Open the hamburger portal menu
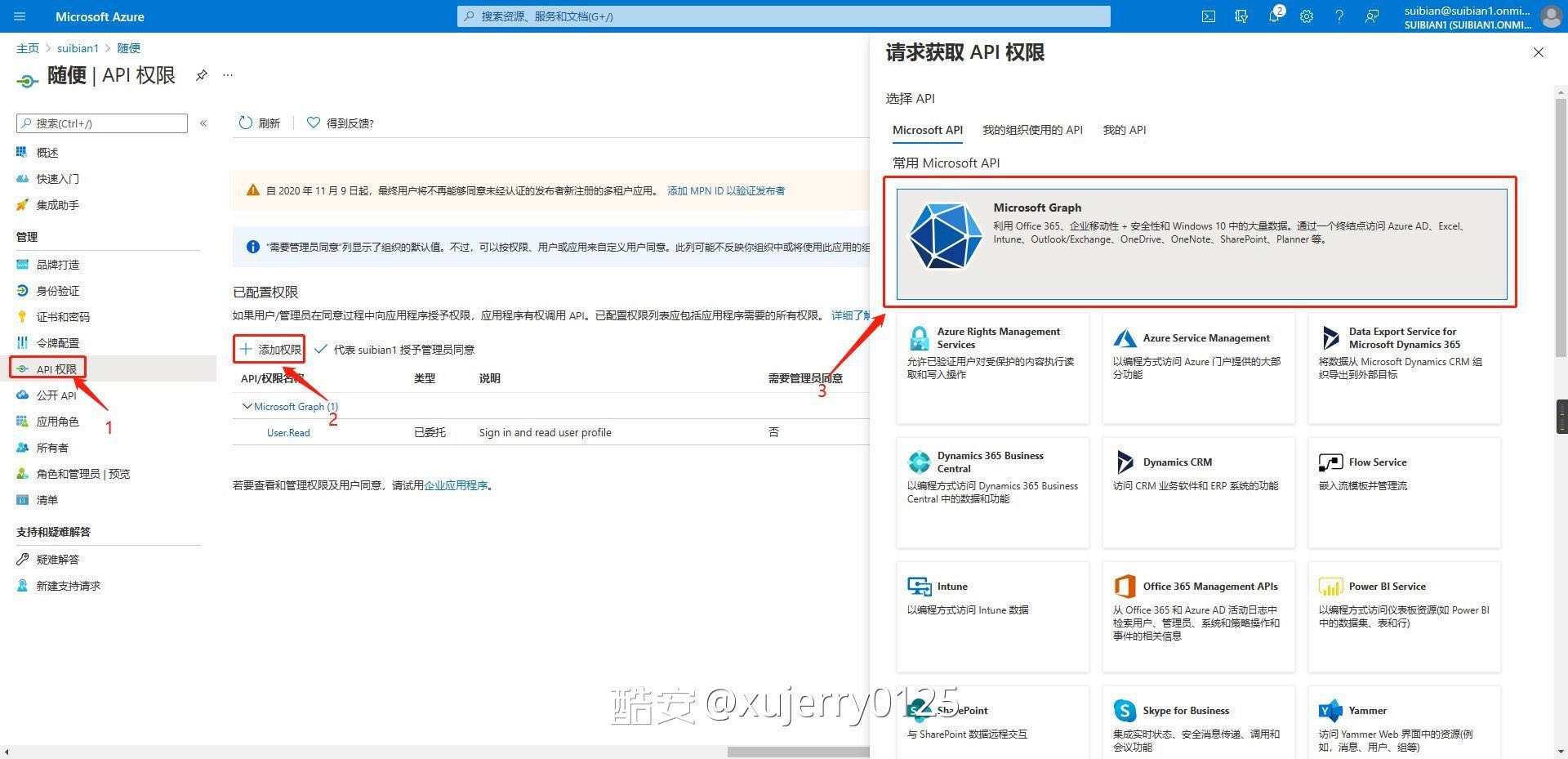Screen dimensions: 1568x759 click(20, 16)
